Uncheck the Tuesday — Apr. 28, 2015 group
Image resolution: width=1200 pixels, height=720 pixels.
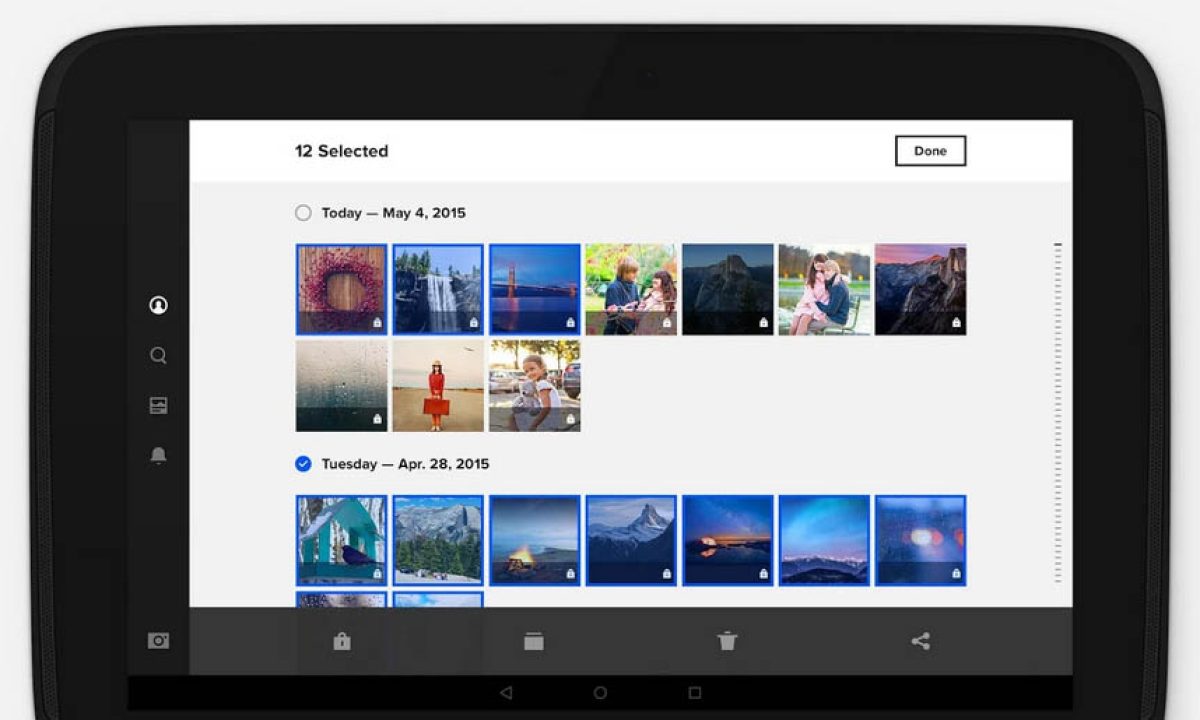click(x=303, y=464)
